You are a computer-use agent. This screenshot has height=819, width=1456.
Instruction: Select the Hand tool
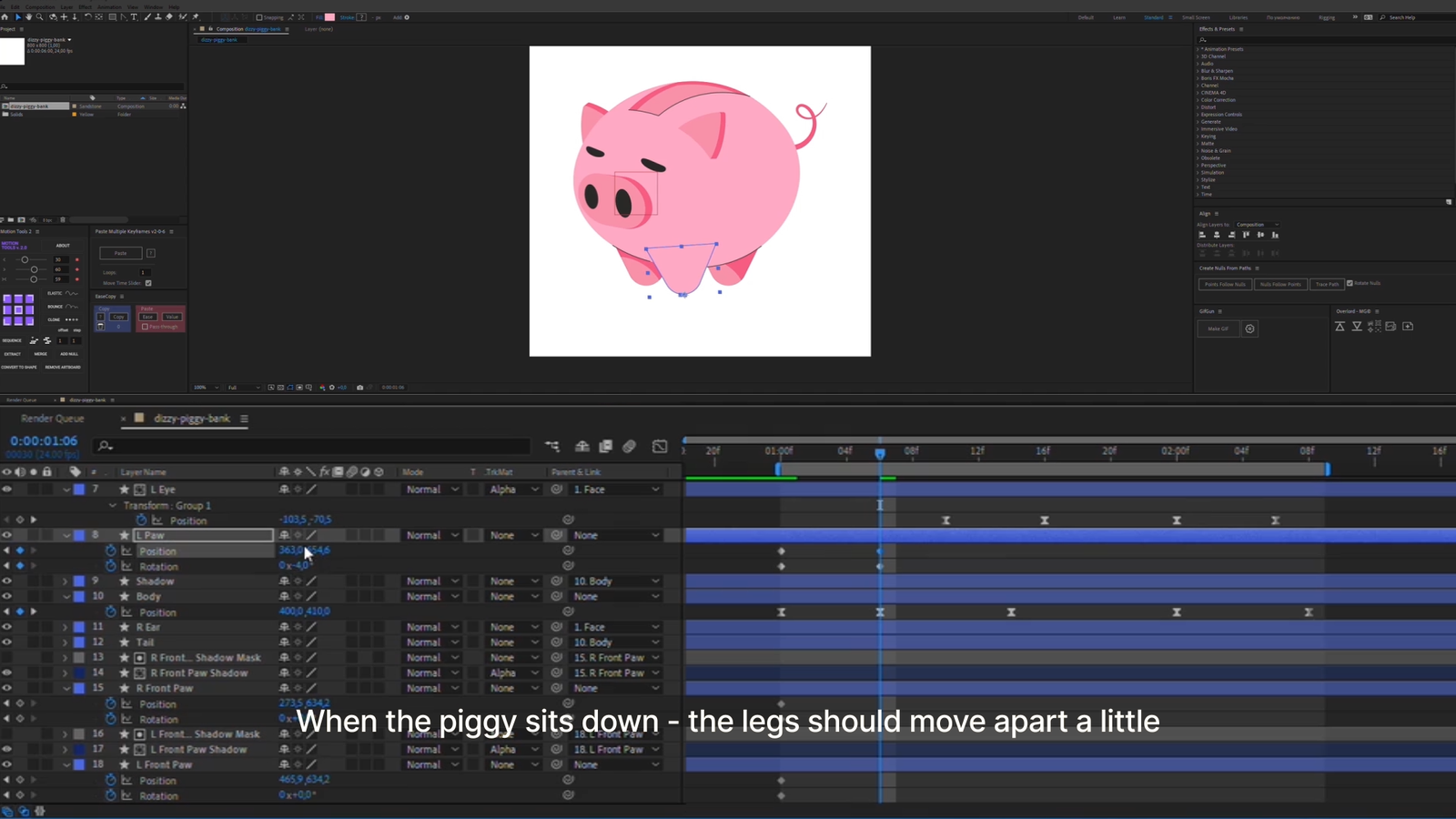pos(28,17)
